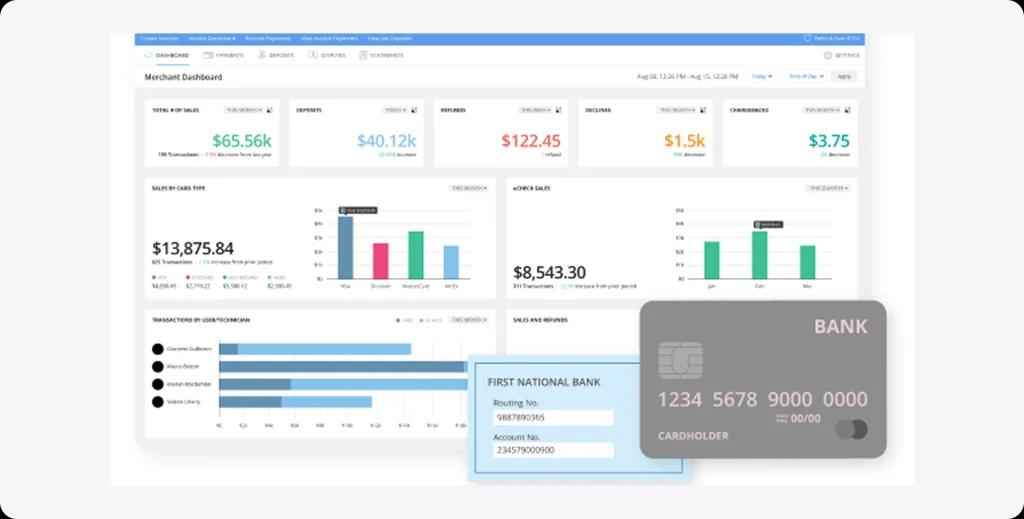Click the Payments tab card icon
Viewport: 1024px width, 519px height.
(208, 55)
